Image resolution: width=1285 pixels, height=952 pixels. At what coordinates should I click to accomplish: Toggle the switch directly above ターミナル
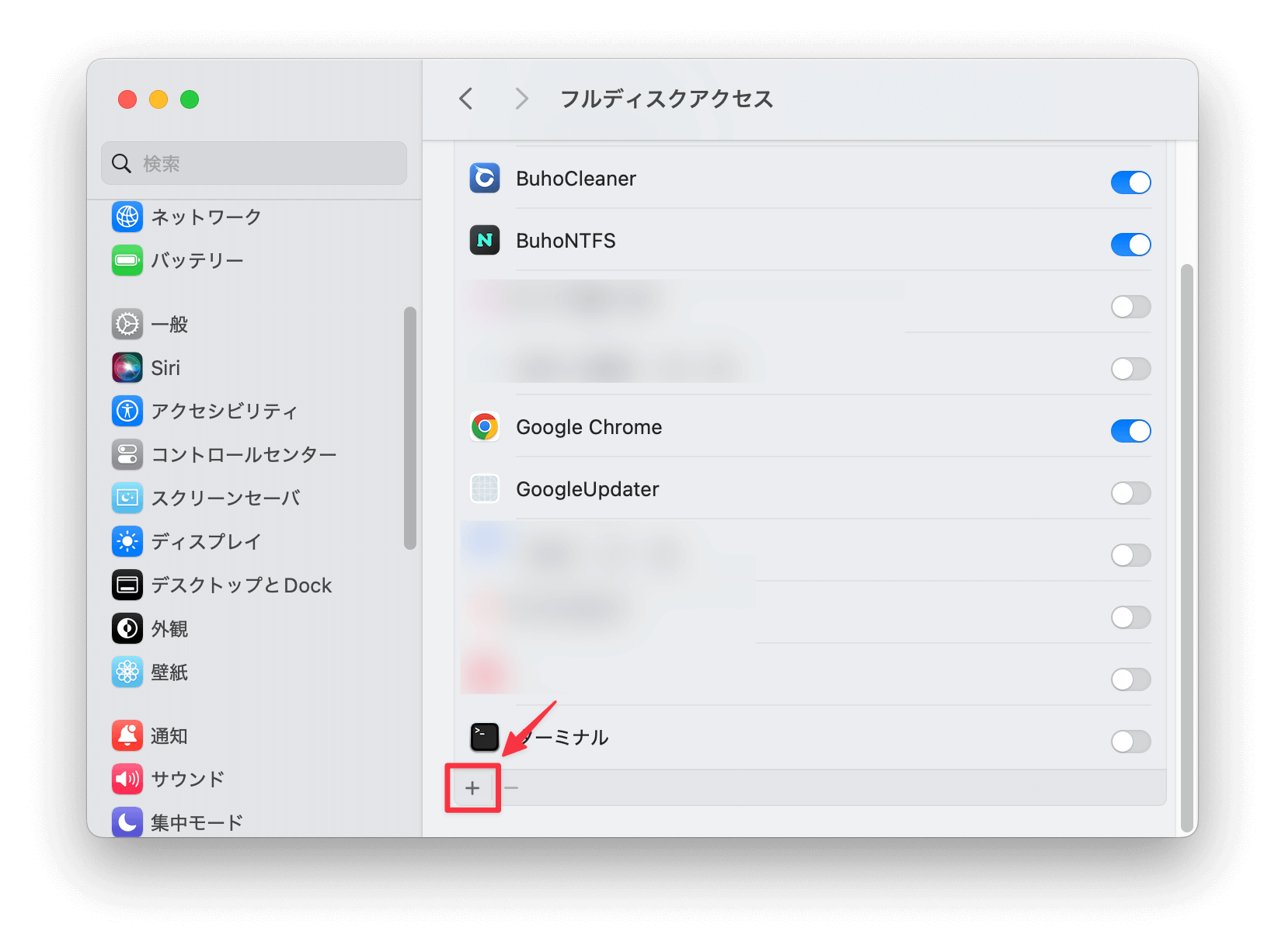[1130, 679]
